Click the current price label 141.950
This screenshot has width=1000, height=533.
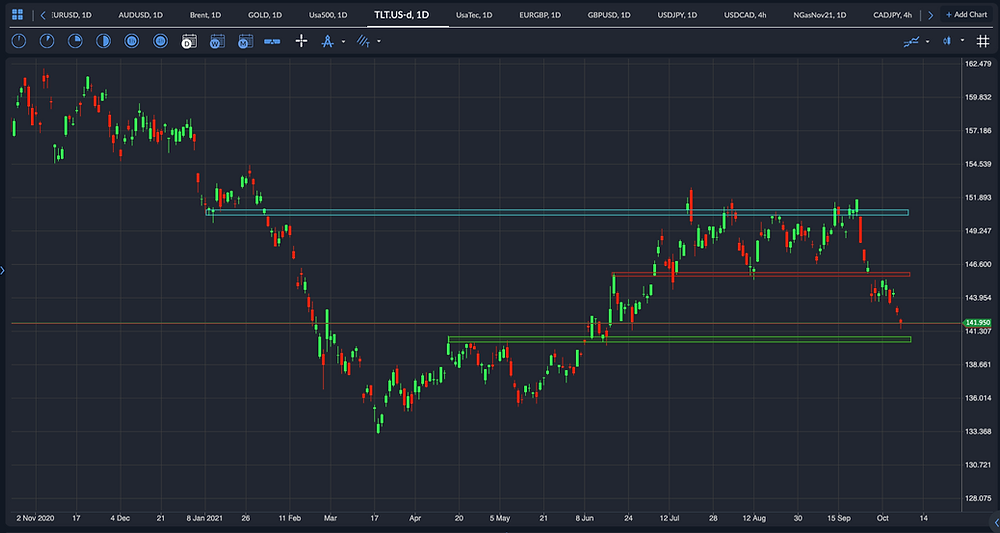click(x=978, y=323)
